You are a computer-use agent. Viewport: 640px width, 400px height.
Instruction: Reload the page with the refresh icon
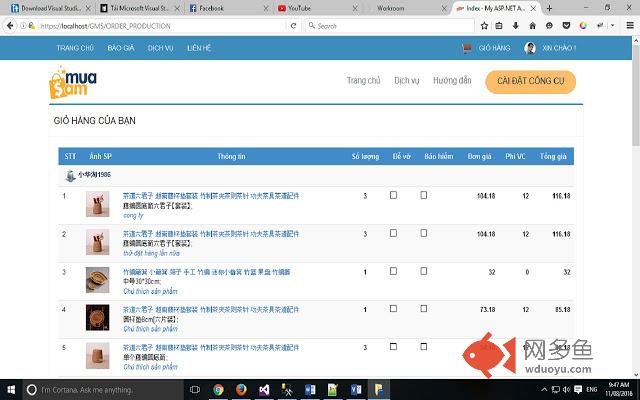coord(293,26)
